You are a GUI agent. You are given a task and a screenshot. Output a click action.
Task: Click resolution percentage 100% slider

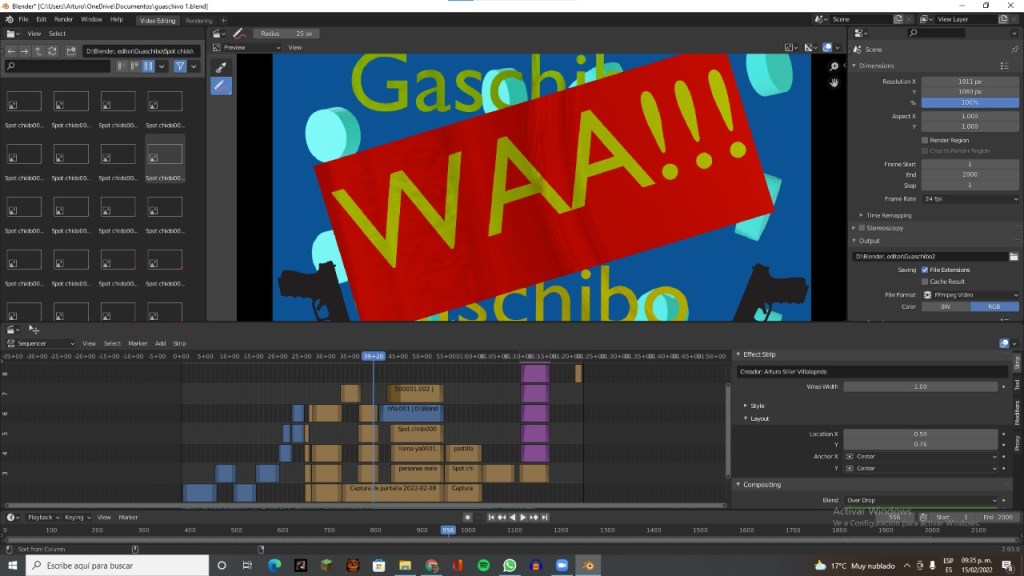[970, 103]
